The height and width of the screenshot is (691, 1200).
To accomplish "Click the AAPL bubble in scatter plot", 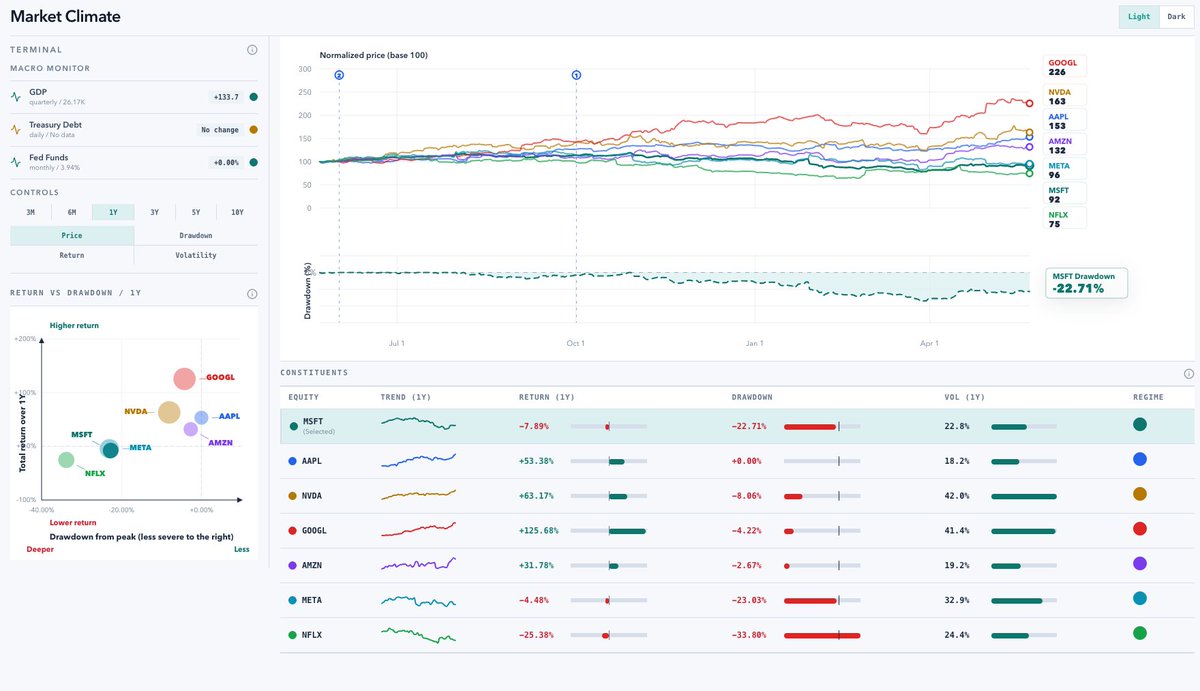I will (x=201, y=417).
